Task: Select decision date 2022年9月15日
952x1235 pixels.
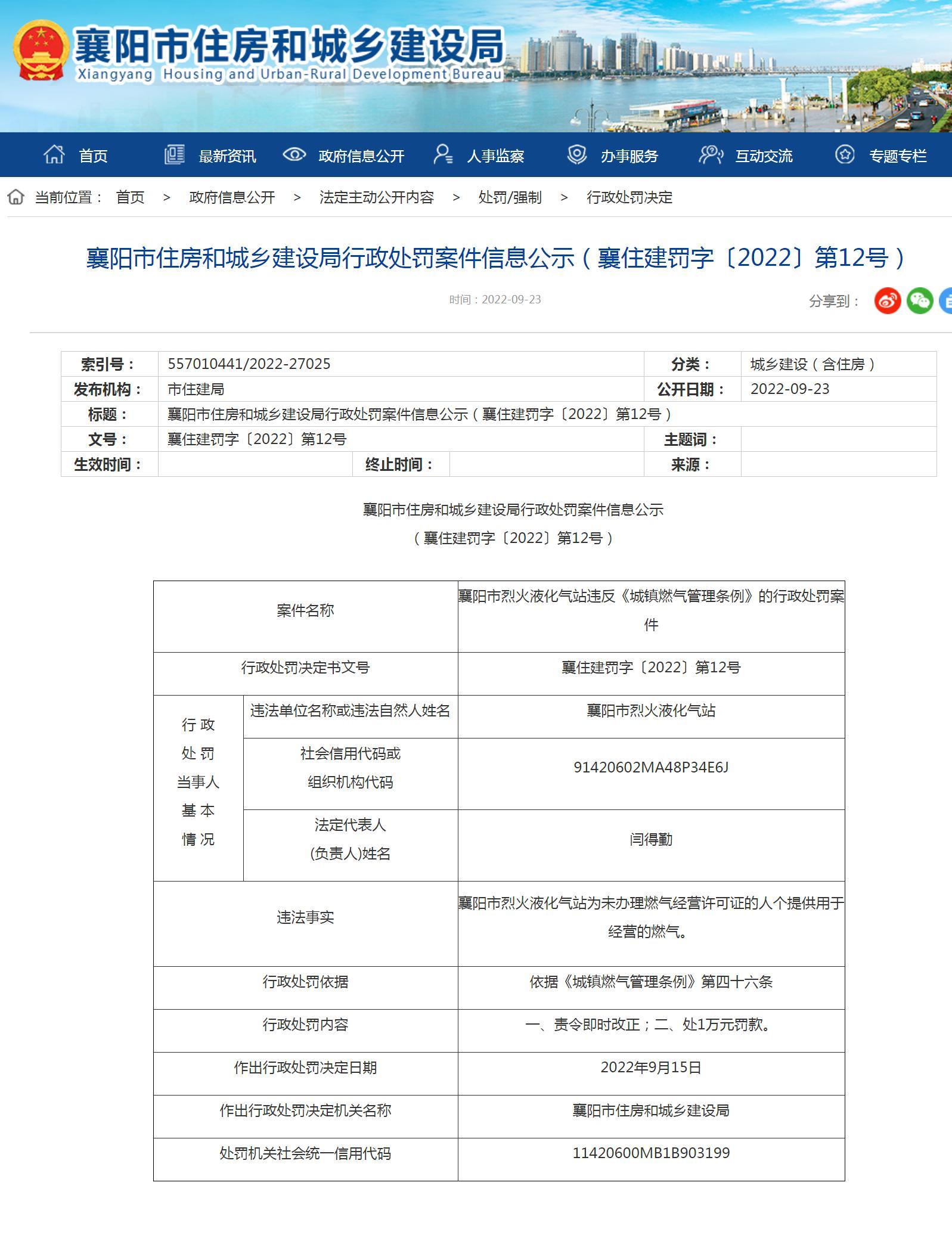Action: [x=652, y=1068]
